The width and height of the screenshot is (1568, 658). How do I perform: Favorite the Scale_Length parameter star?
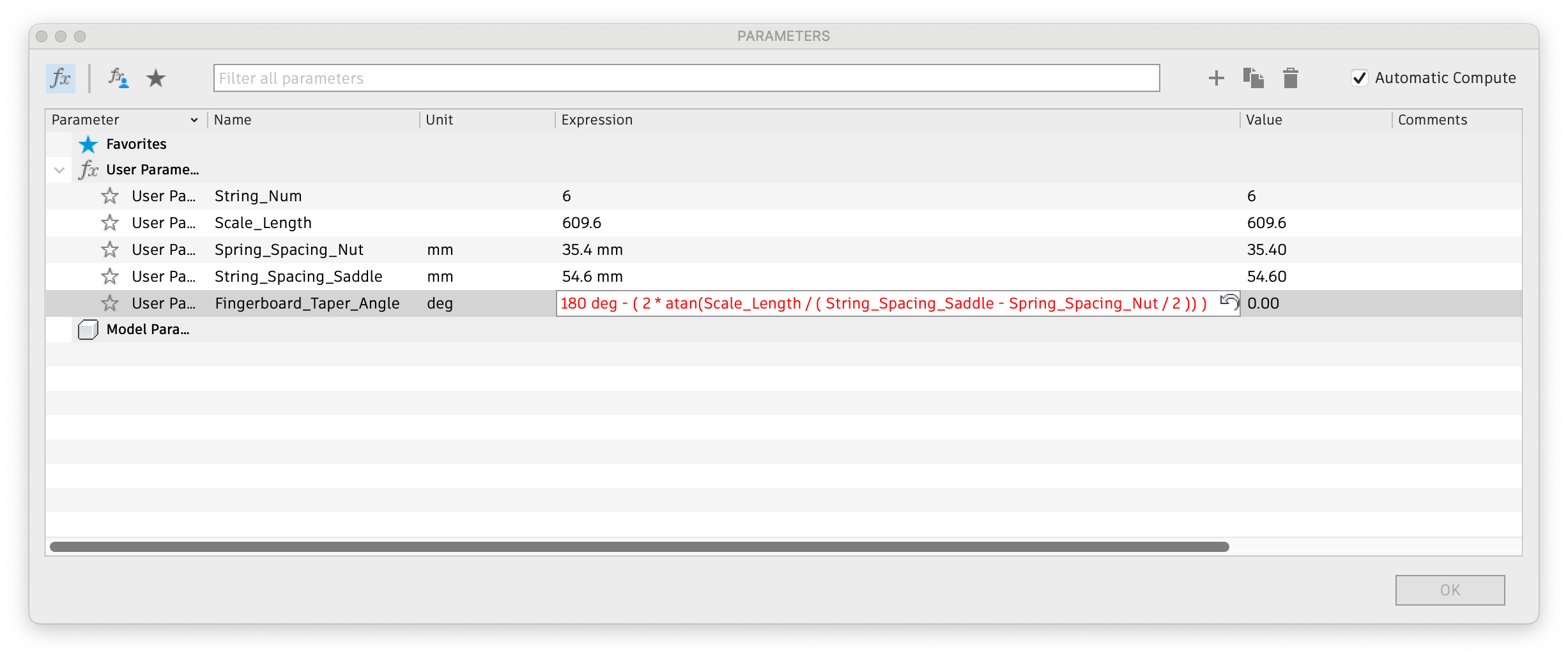110,222
